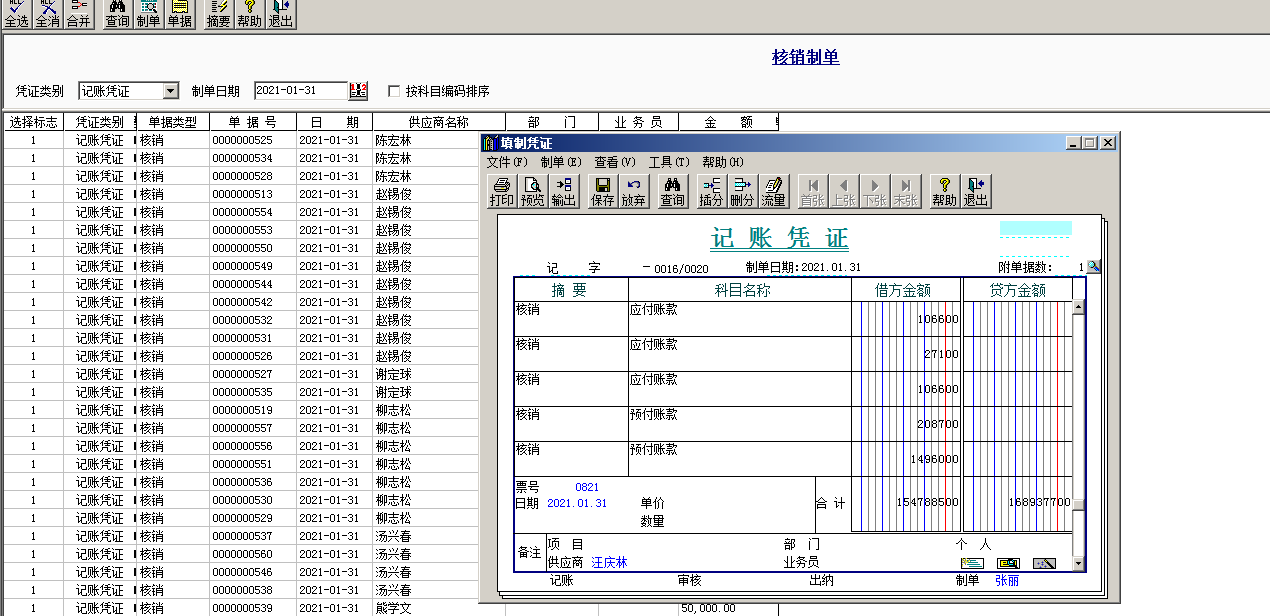Click the 单据 document icon
The image size is (1270, 616).
pos(179,14)
